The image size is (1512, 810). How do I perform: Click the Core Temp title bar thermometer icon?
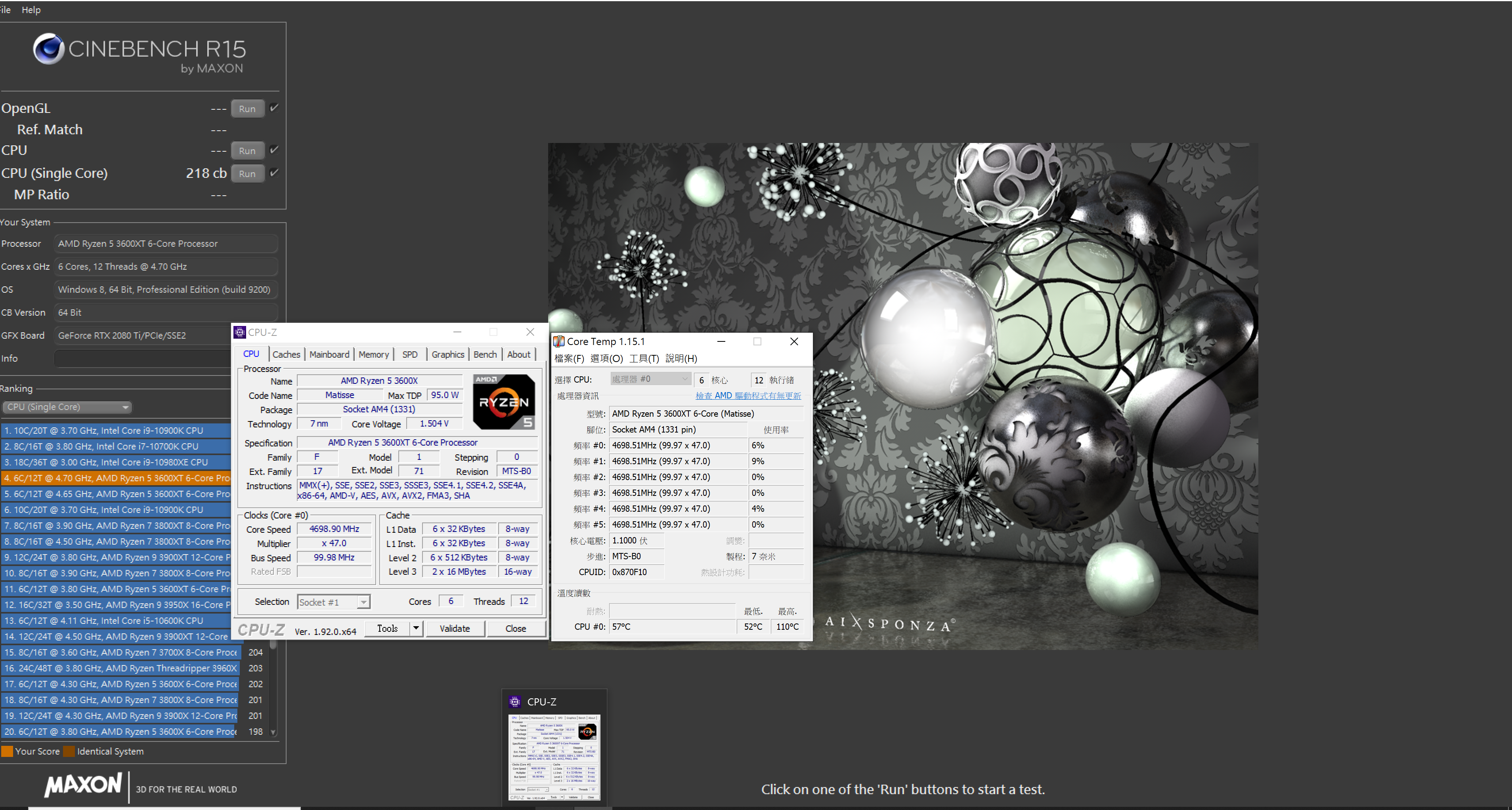(x=559, y=341)
